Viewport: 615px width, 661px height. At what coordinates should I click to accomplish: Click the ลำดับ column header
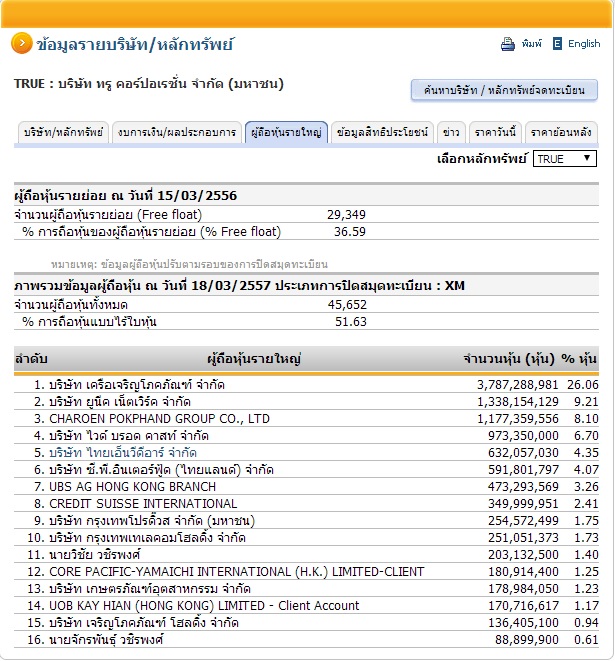click(31, 359)
